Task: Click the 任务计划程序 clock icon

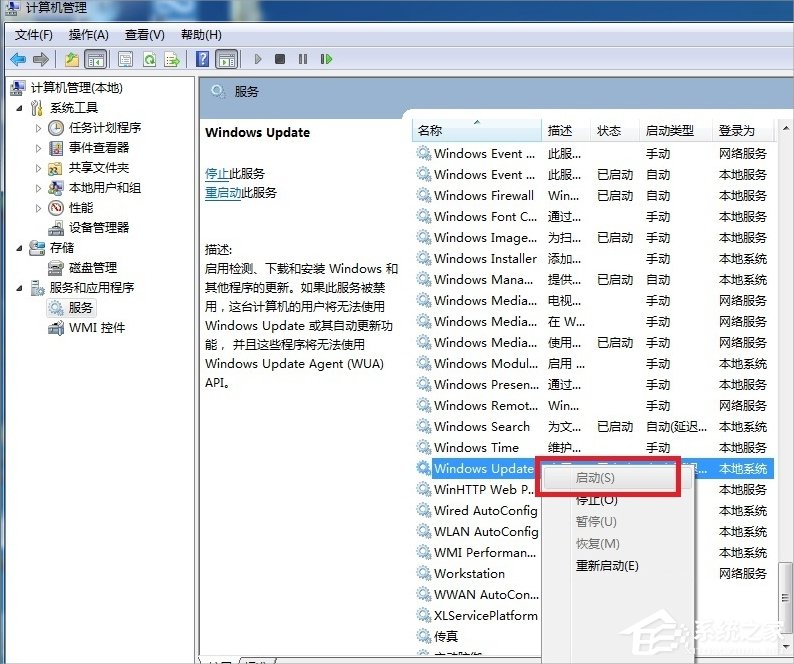Action: (x=56, y=128)
